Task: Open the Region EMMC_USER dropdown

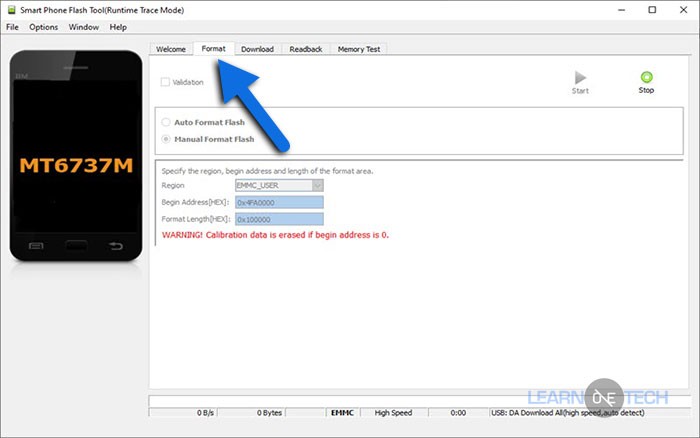Action: tap(279, 185)
